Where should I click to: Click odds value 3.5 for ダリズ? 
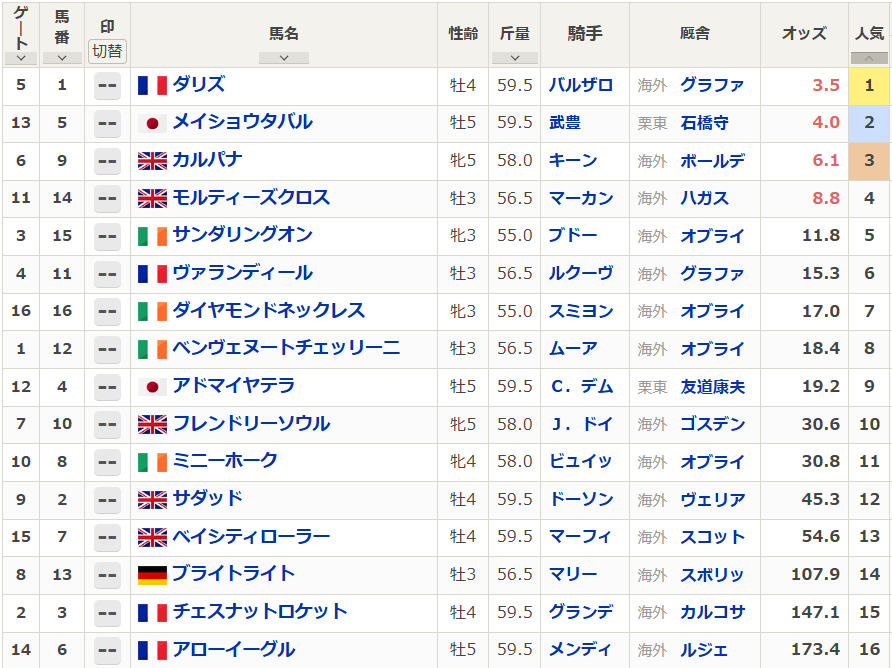click(x=826, y=85)
